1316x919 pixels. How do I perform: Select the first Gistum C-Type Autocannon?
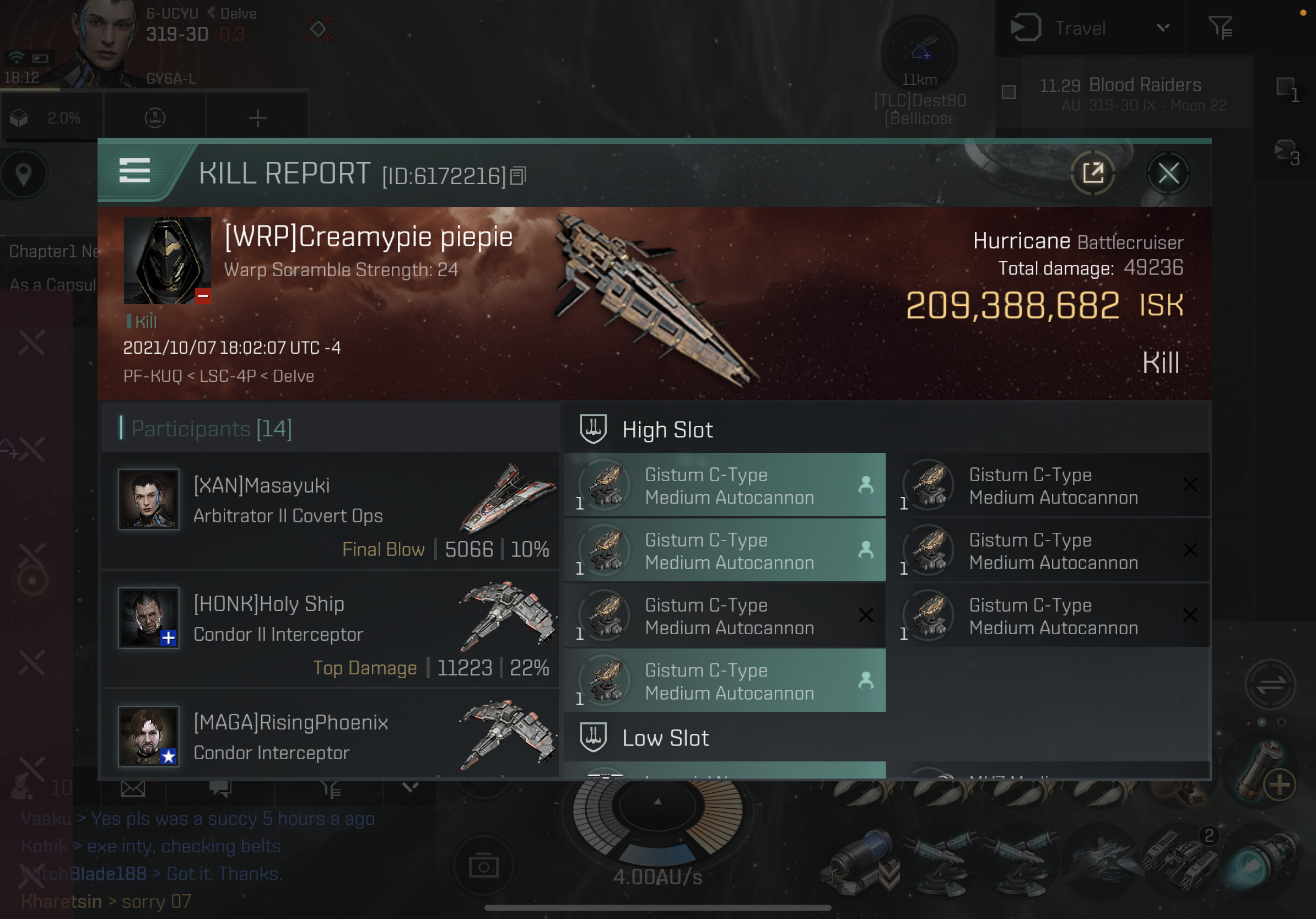click(x=725, y=485)
